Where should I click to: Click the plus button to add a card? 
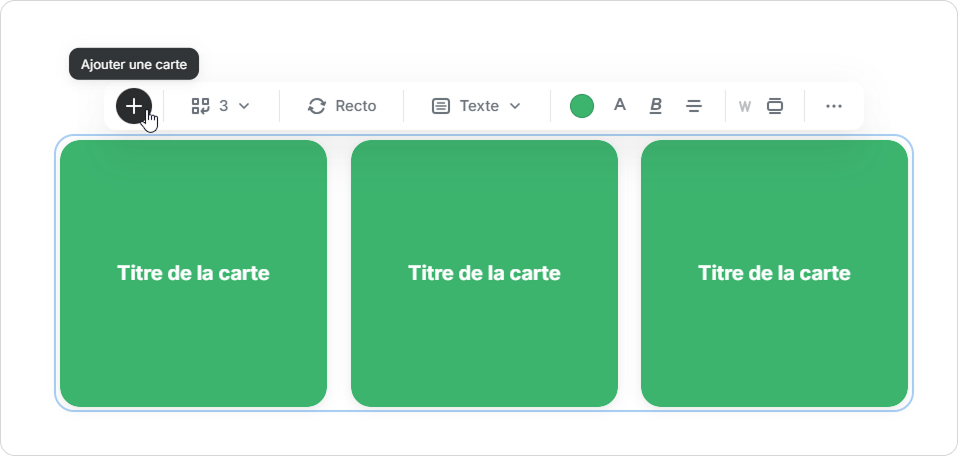(x=133, y=106)
